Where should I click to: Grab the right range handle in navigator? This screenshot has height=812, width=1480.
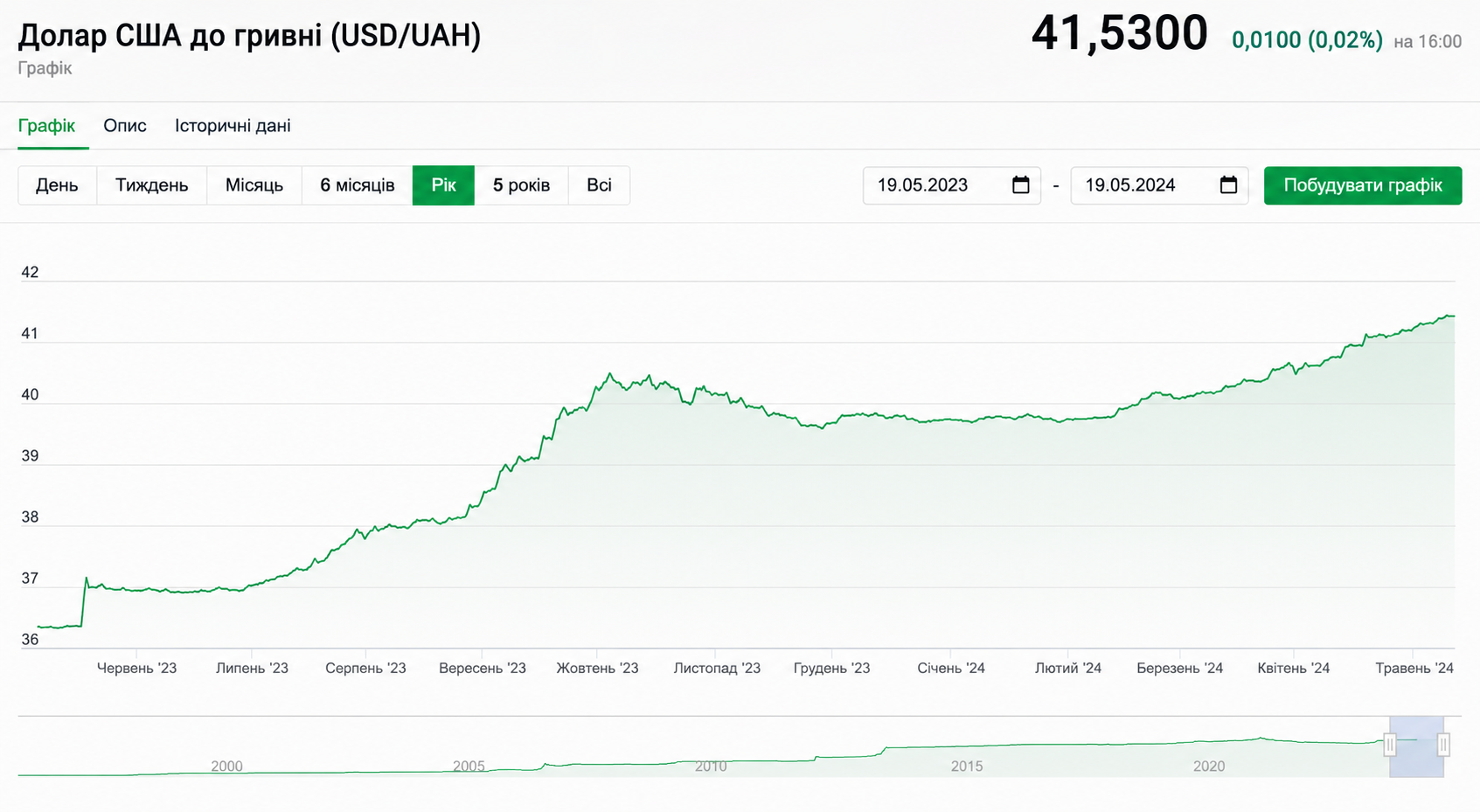coord(1443,745)
